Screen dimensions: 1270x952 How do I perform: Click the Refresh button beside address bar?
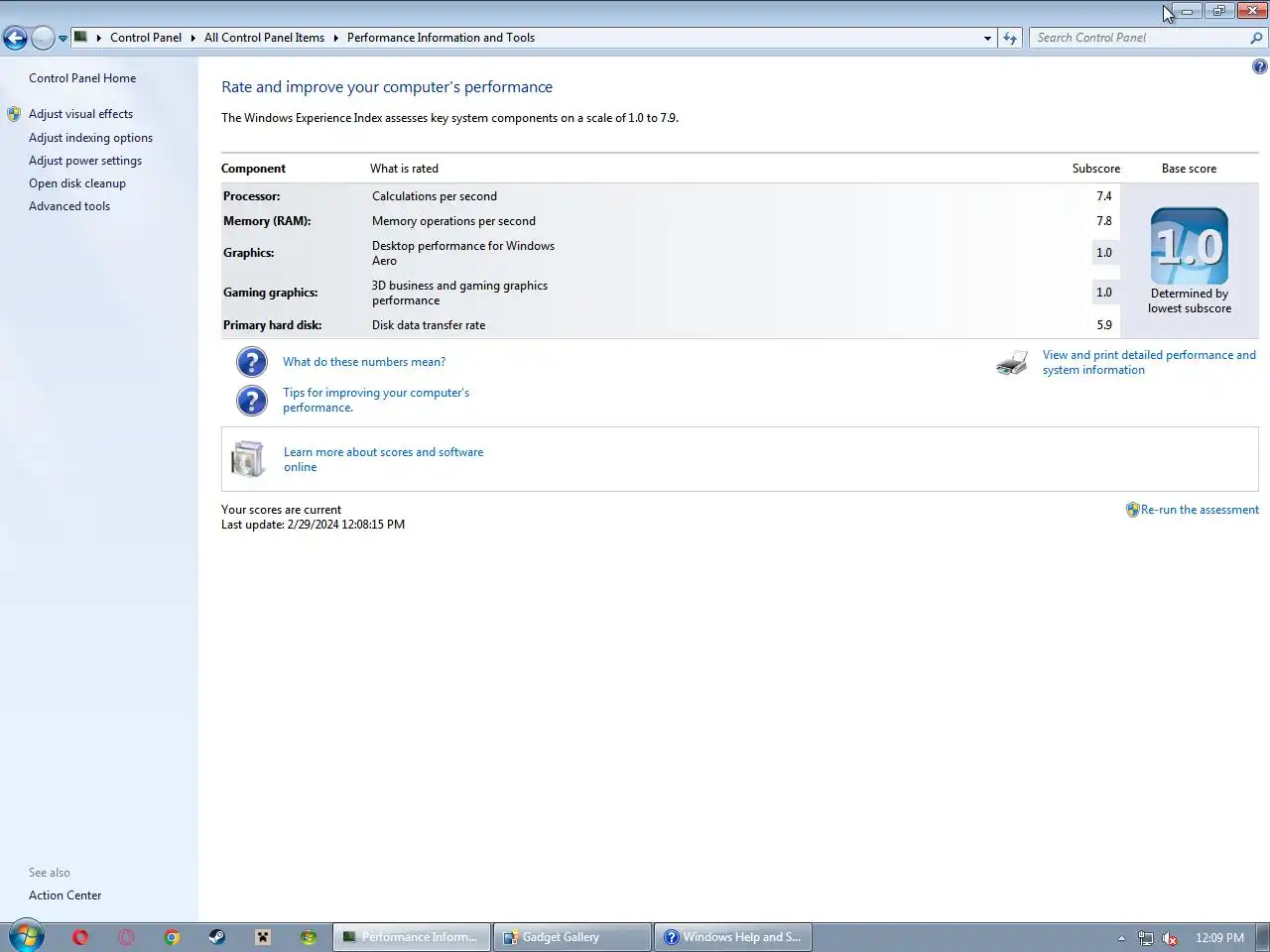click(x=1010, y=38)
